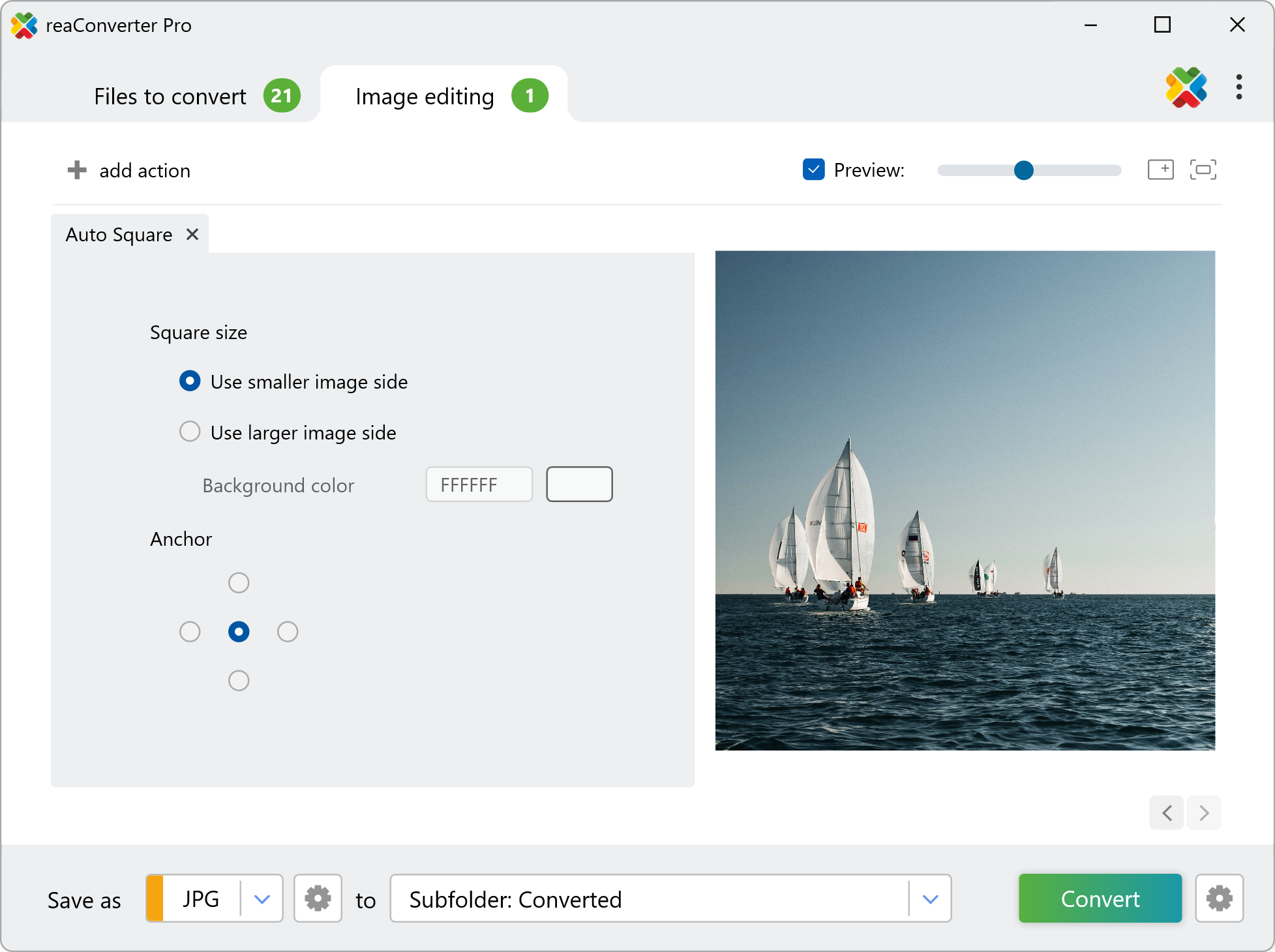Click the zoom-in preview icon
This screenshot has width=1275, height=952.
click(x=1160, y=170)
